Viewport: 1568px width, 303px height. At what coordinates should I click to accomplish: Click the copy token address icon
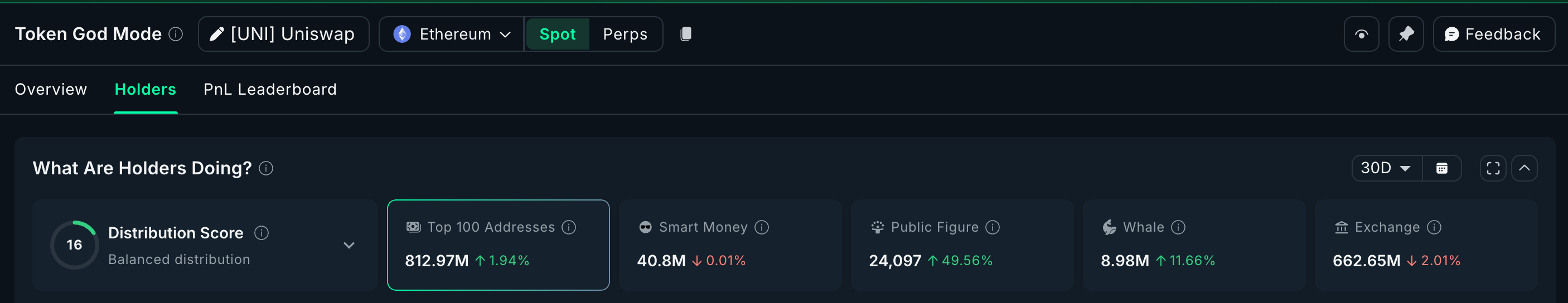pos(685,34)
